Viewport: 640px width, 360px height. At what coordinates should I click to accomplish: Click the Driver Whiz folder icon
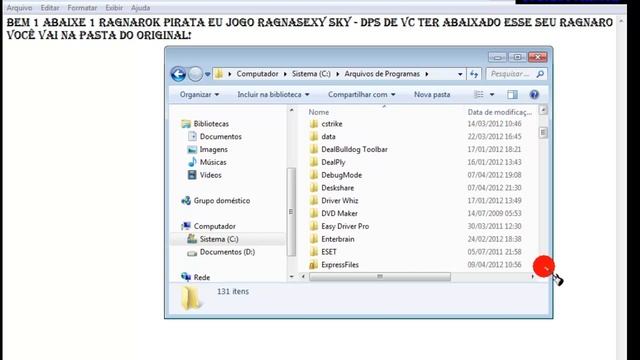[313, 200]
